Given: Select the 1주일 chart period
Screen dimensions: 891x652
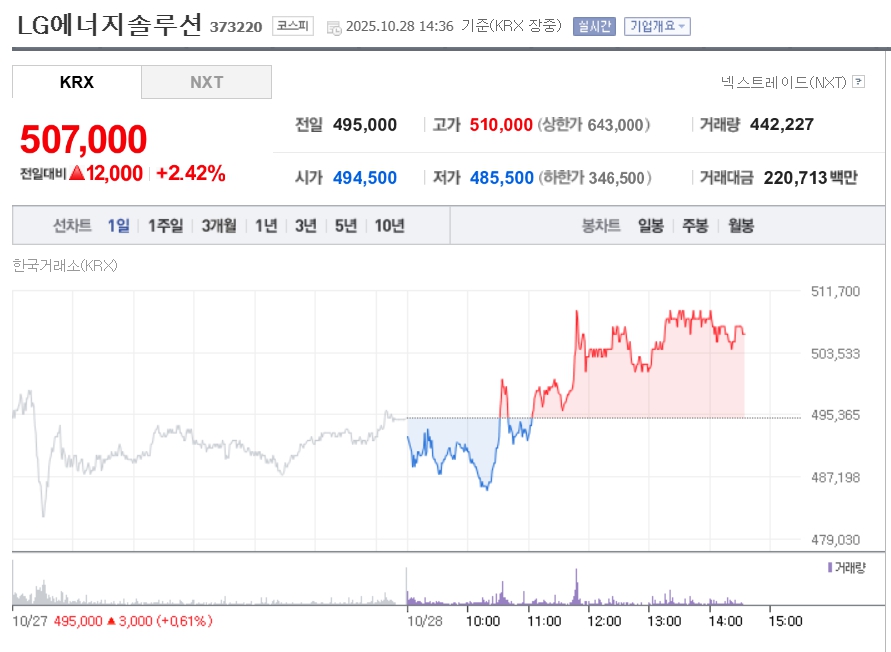Looking at the screenshot, I should pos(165,226).
